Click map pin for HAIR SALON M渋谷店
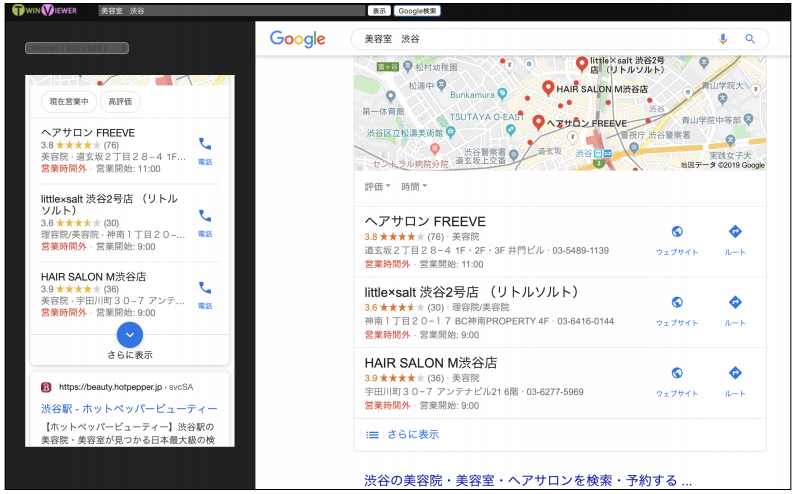 click(548, 88)
